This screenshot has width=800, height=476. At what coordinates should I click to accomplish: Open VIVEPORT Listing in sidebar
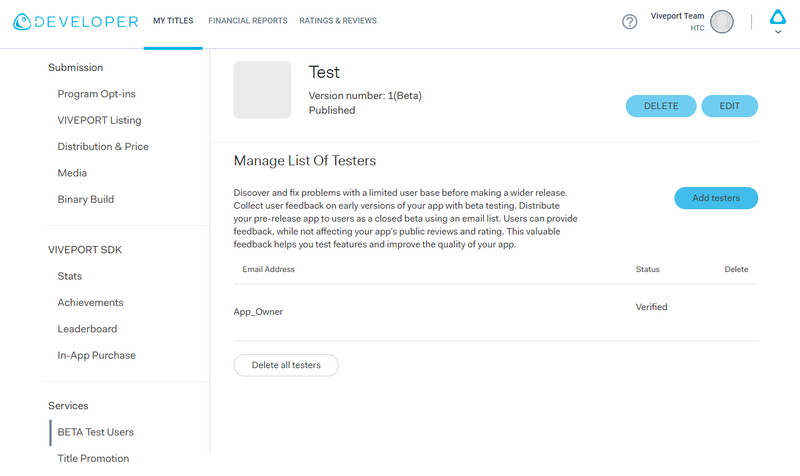point(99,120)
